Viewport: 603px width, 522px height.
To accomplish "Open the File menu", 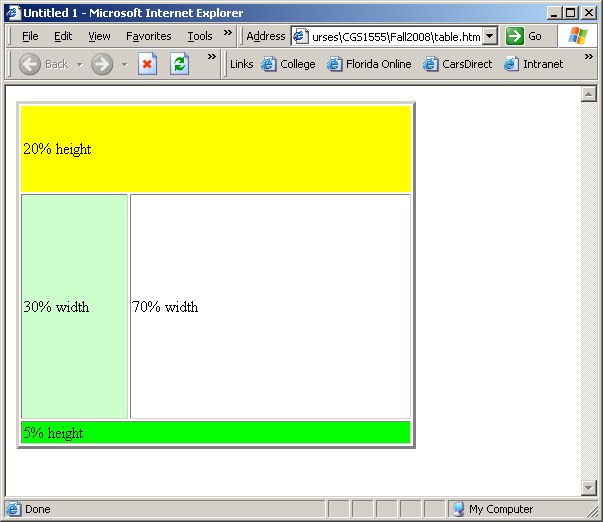I will tap(30, 36).
